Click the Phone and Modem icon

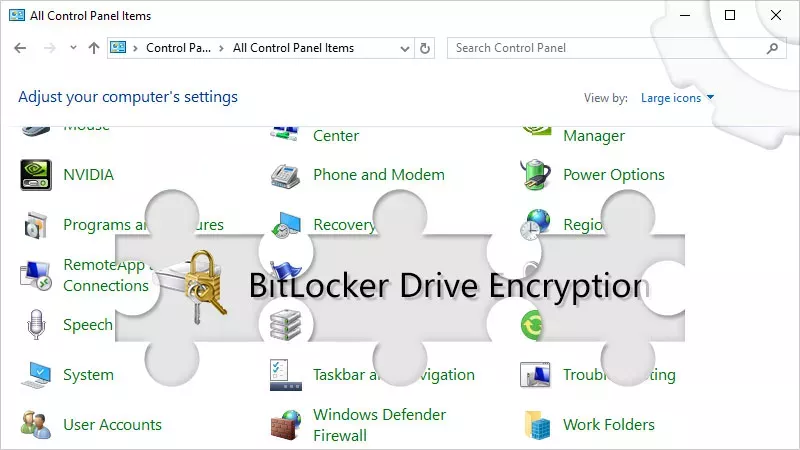click(286, 176)
